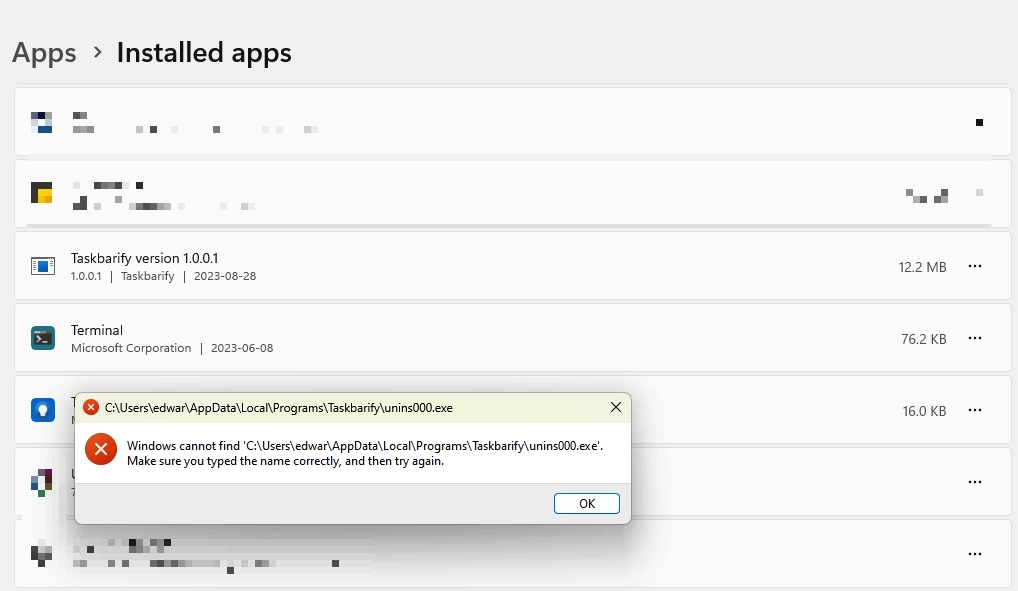Click the 12.2 MB size label for Taskbarify
This screenshot has width=1018, height=591.
pos(922,266)
